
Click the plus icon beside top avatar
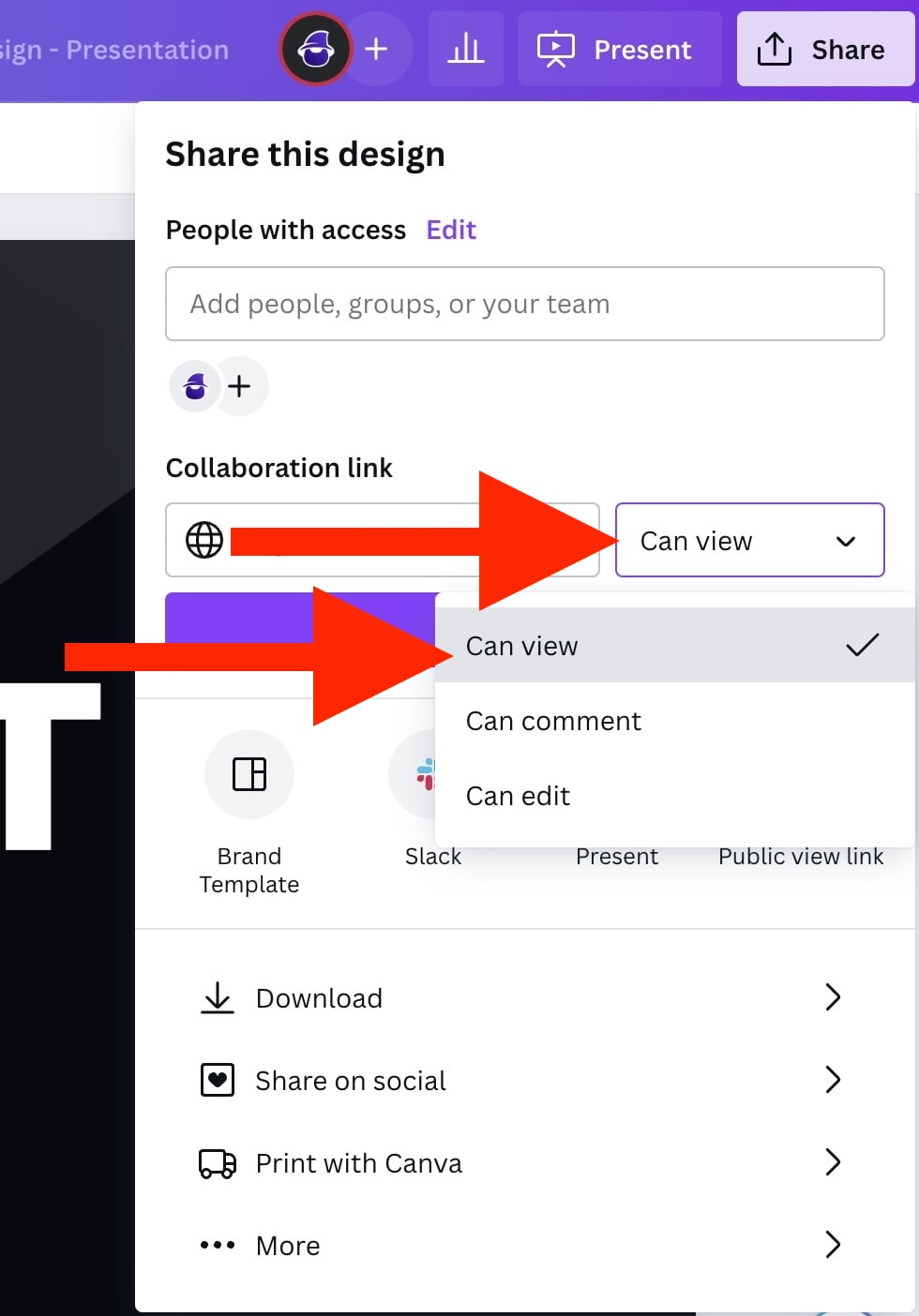(376, 49)
